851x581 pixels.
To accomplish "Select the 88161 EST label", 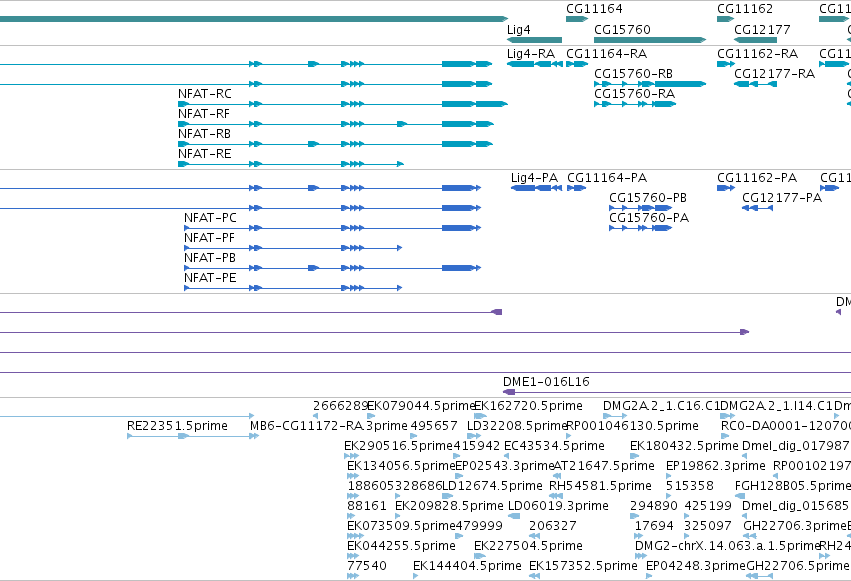I will (x=367, y=506).
